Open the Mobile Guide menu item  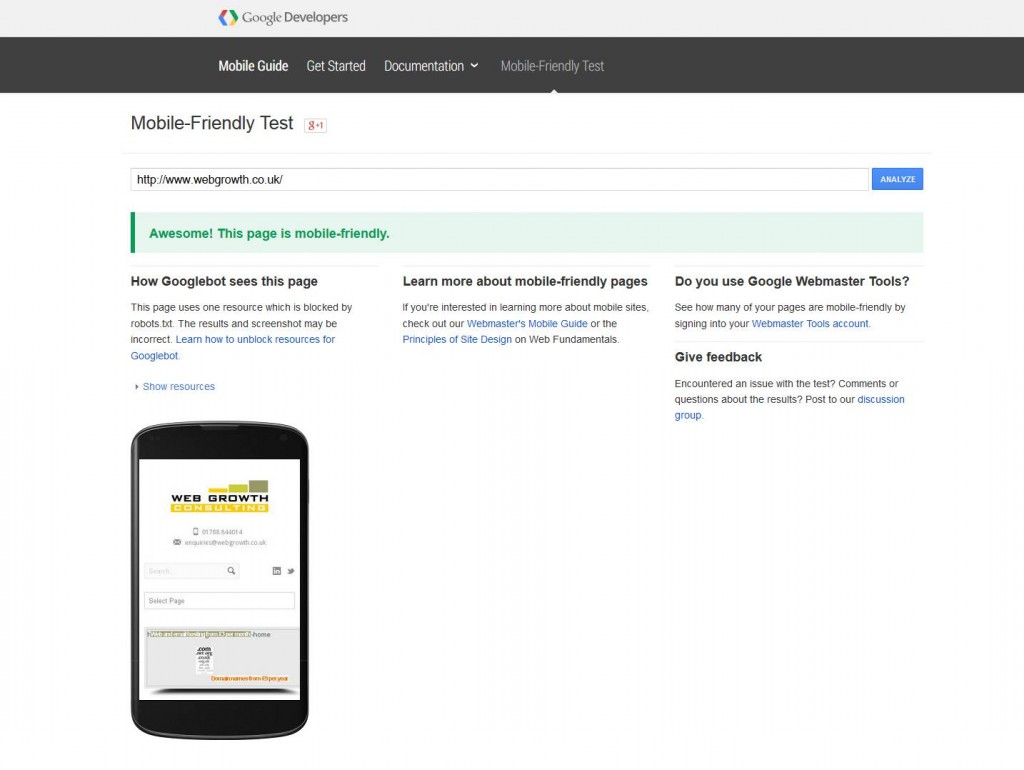[253, 66]
